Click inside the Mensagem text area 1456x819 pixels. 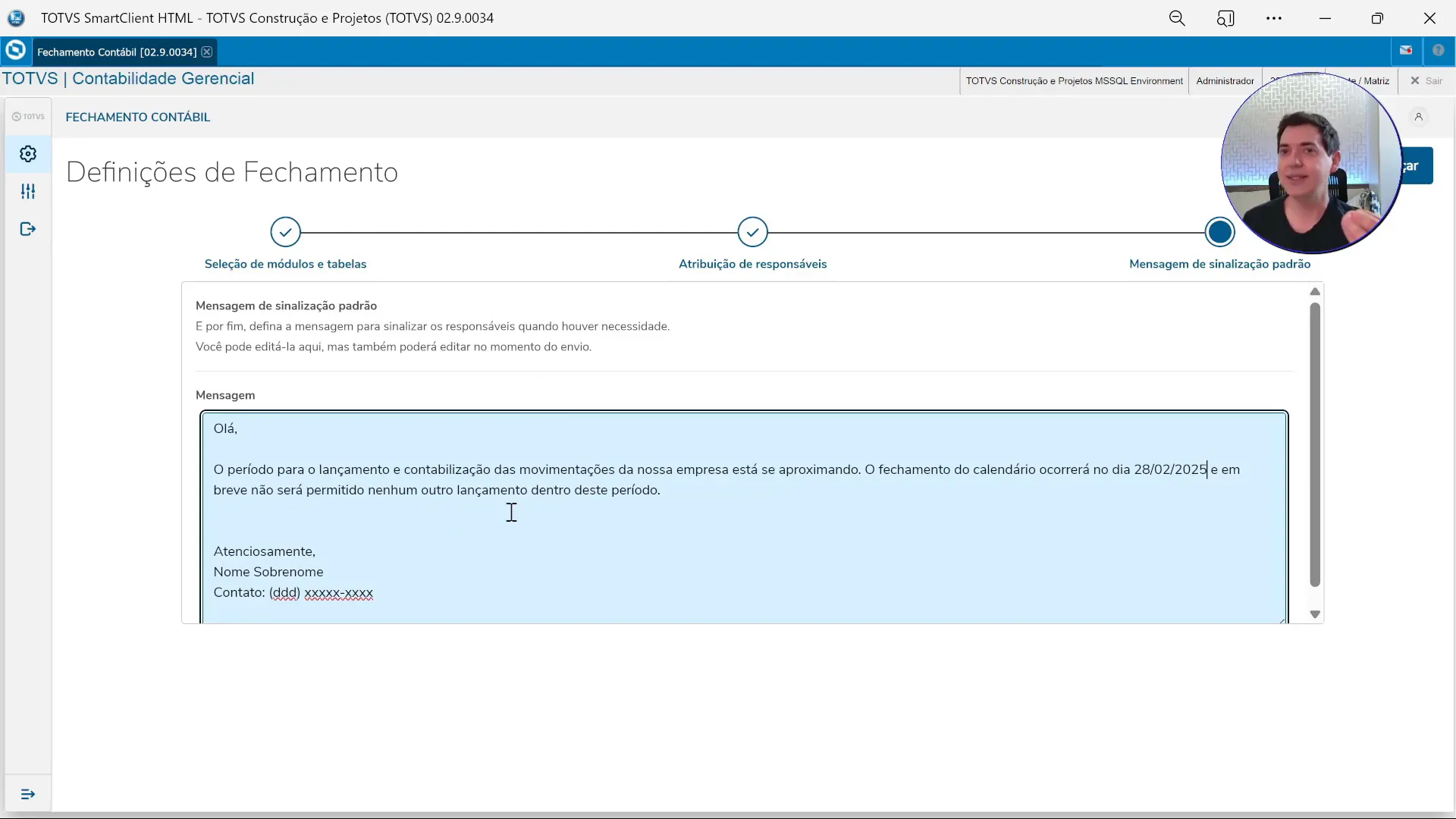pyautogui.click(x=682, y=516)
